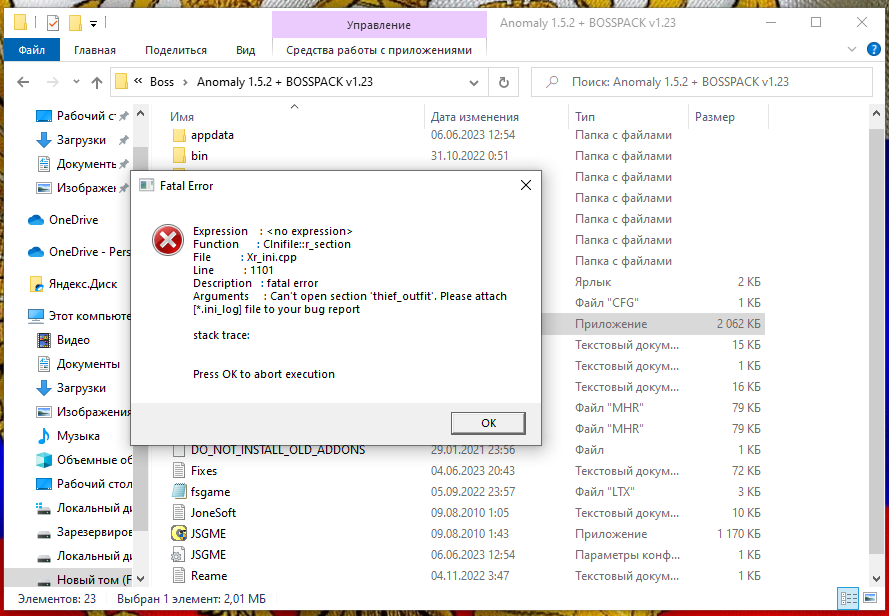The width and height of the screenshot is (889, 616).
Task: Open Новый том drive in sidebar
Action: coord(83,579)
